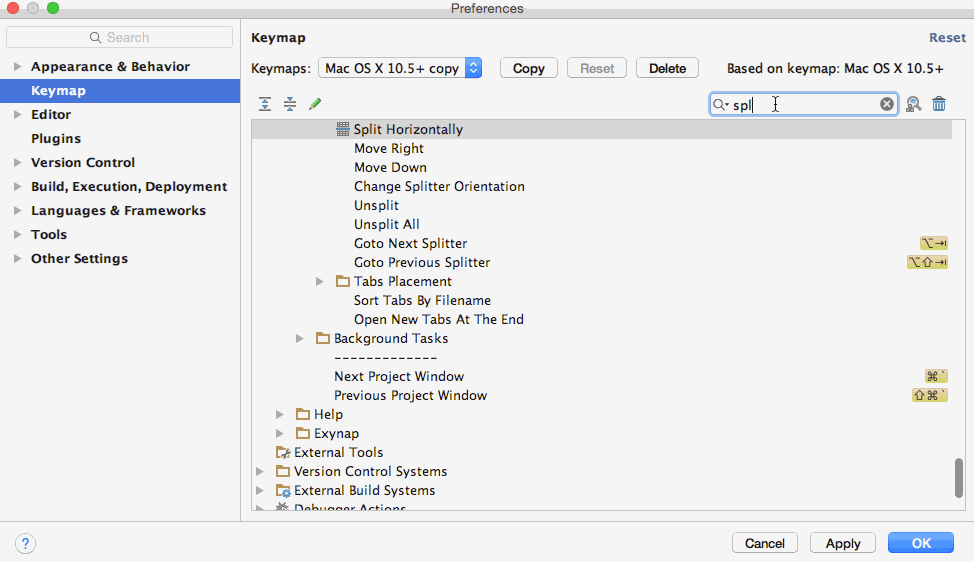Click the pencil Edit Shortcut icon
This screenshot has height=562, width=974.
(315, 104)
